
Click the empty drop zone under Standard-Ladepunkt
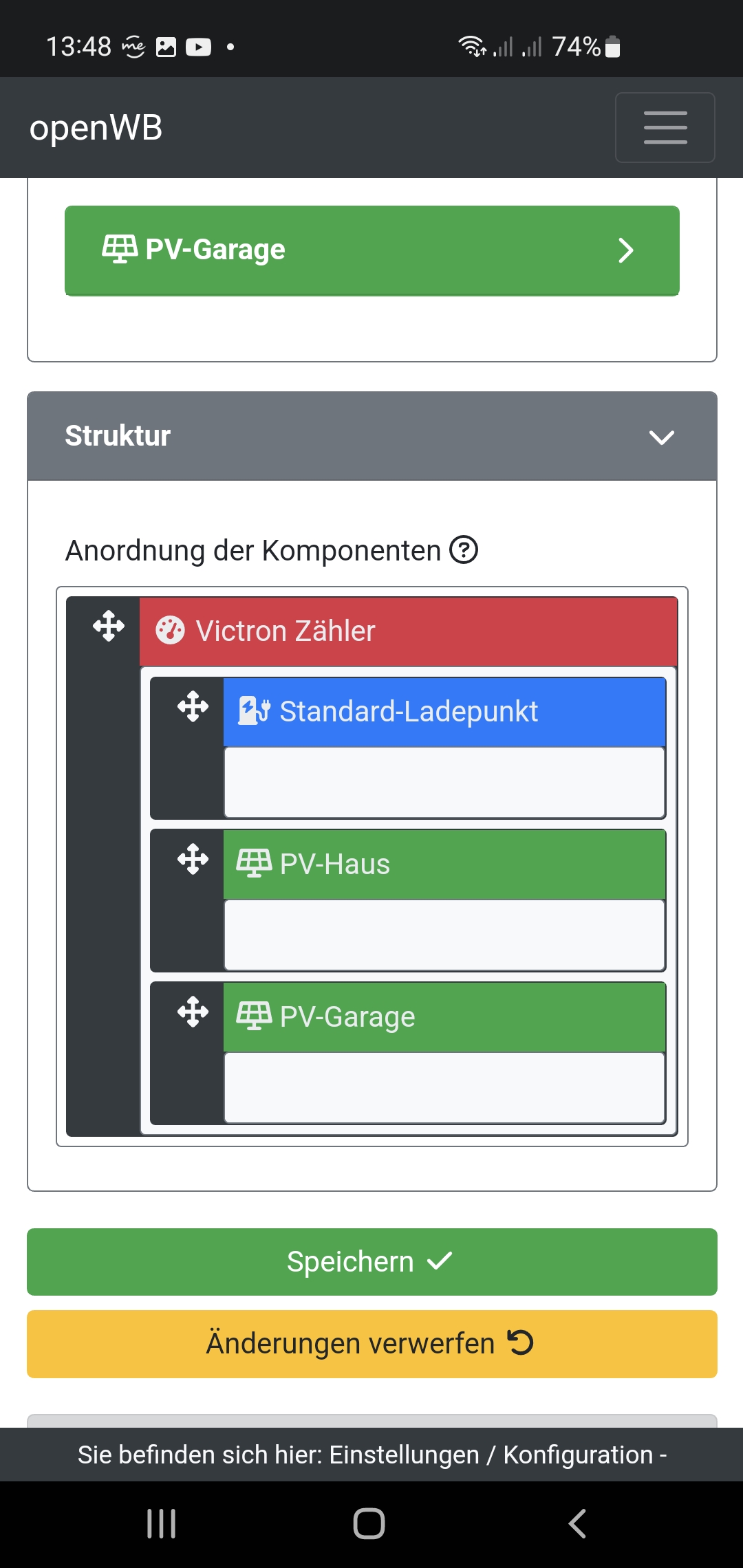click(x=444, y=783)
